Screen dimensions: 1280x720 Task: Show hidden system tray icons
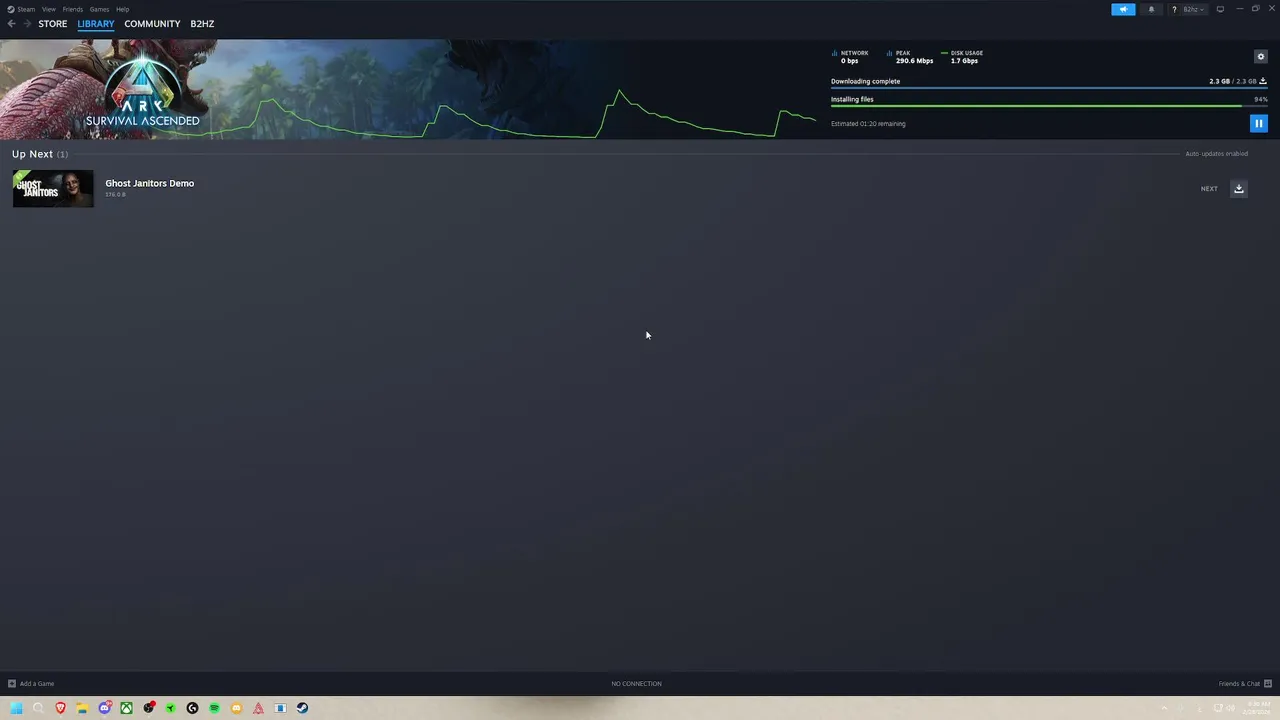pos(1163,708)
